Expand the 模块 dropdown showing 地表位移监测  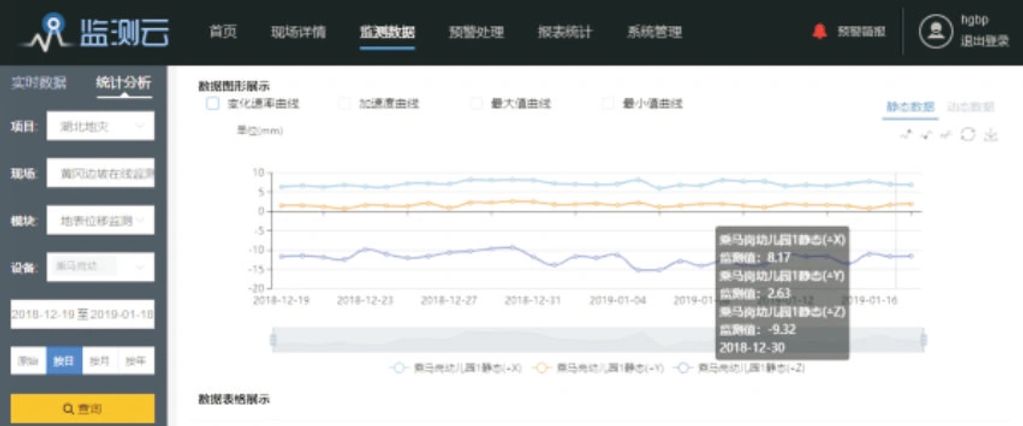tap(100, 221)
